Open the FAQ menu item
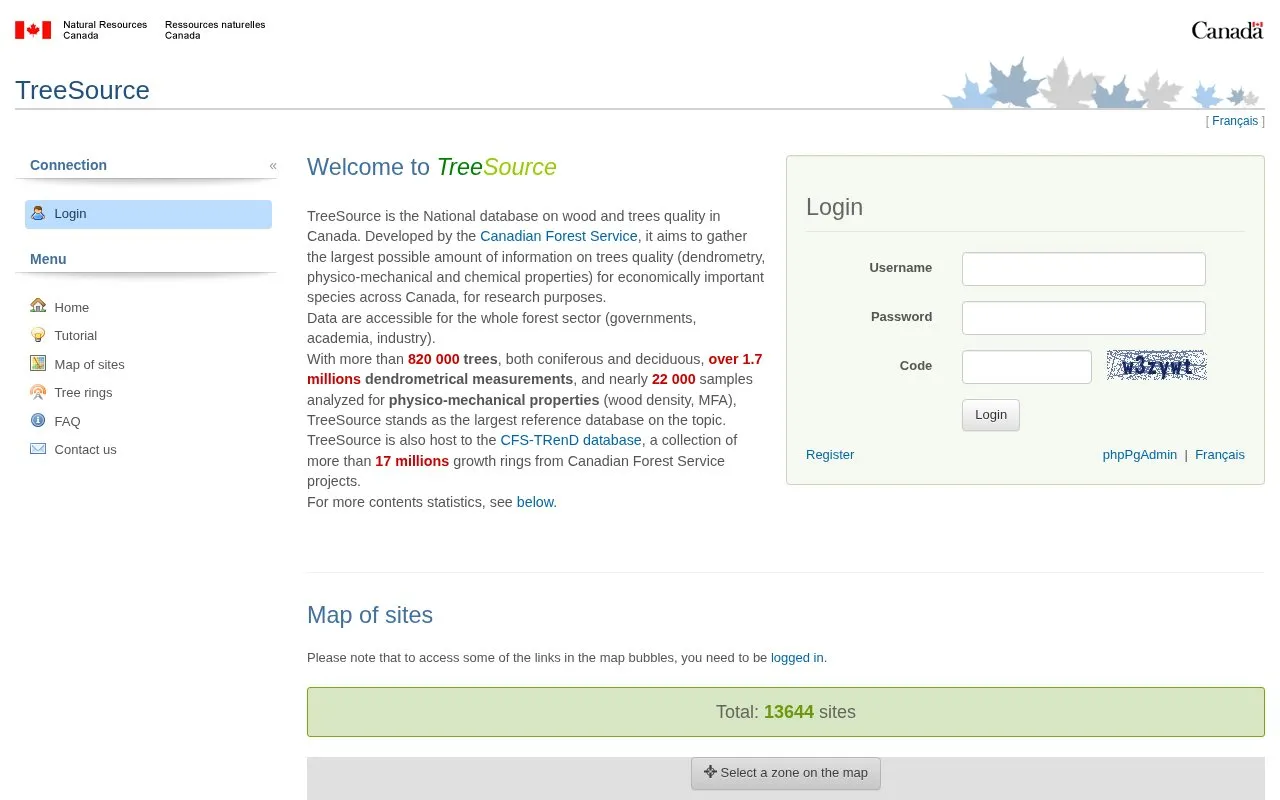This screenshot has height=800, width=1280. click(x=67, y=422)
